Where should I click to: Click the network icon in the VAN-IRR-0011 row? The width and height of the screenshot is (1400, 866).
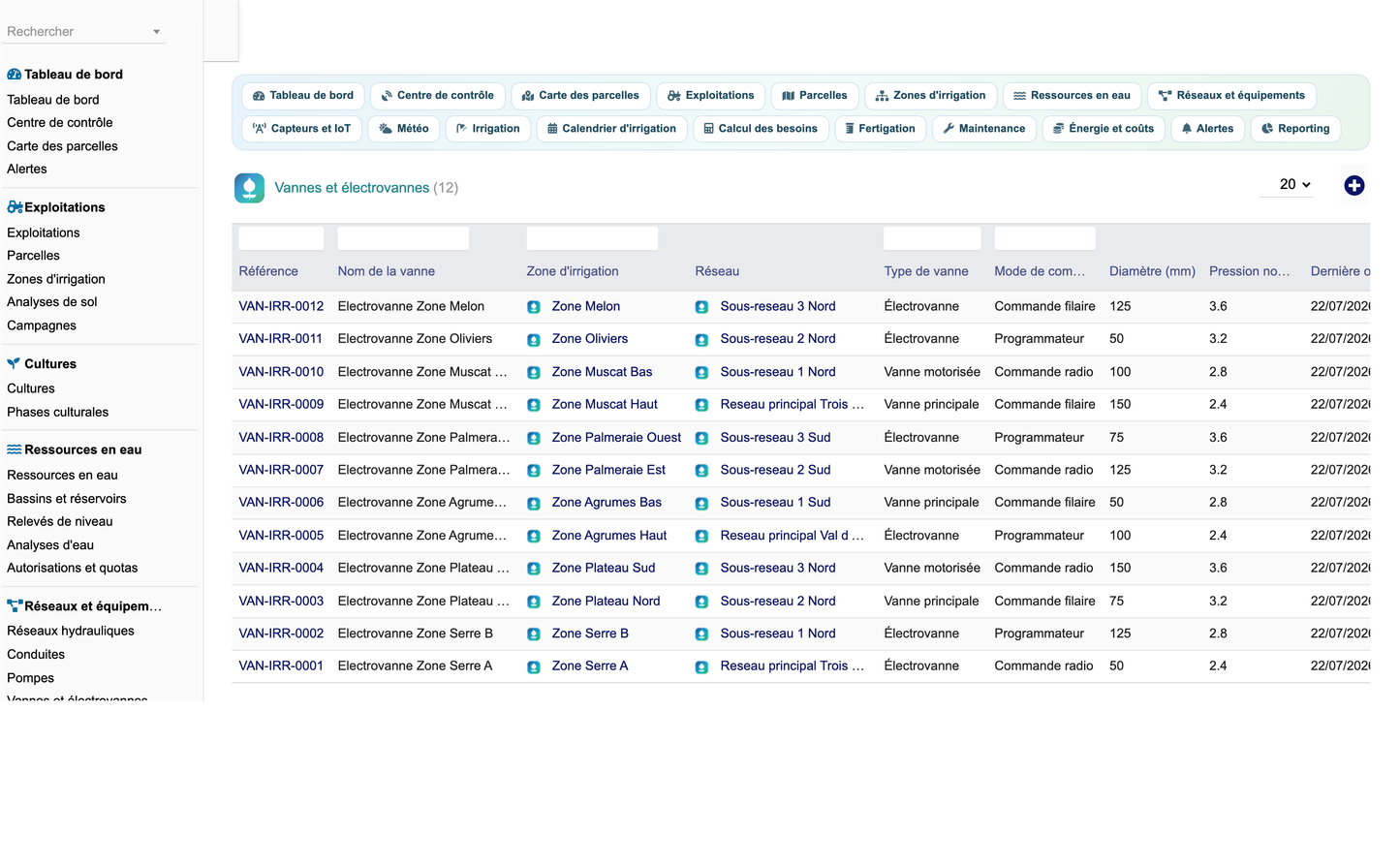pos(701,340)
